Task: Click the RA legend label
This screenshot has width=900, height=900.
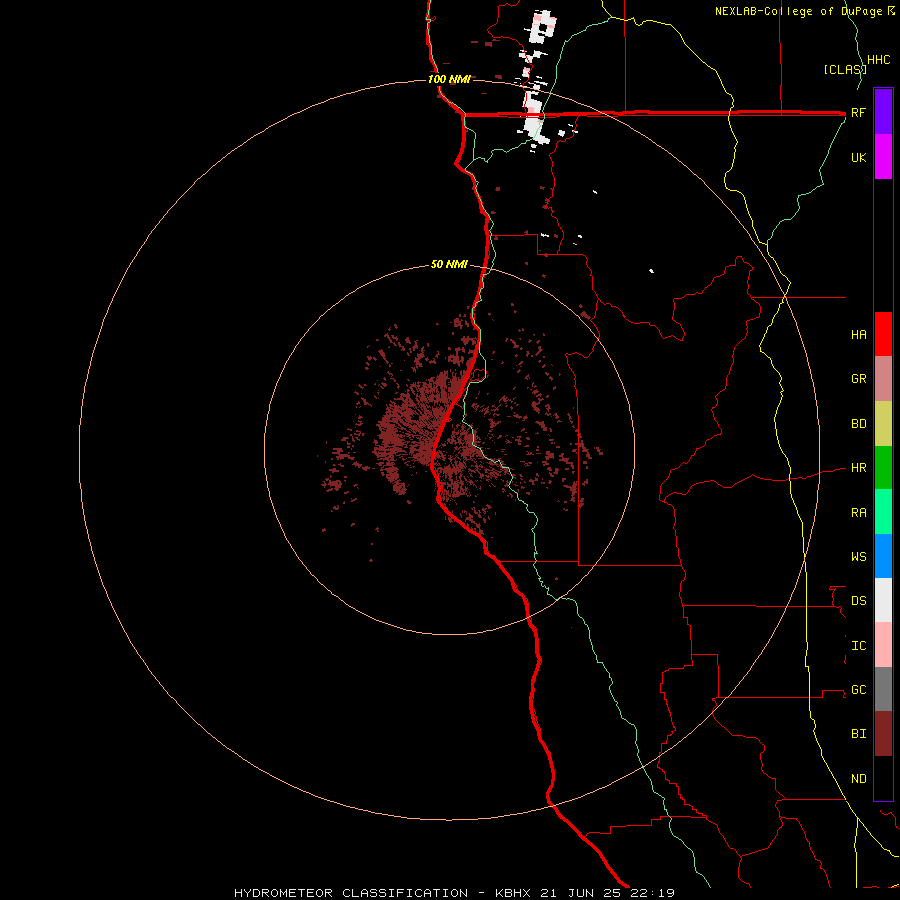Action: (859, 513)
